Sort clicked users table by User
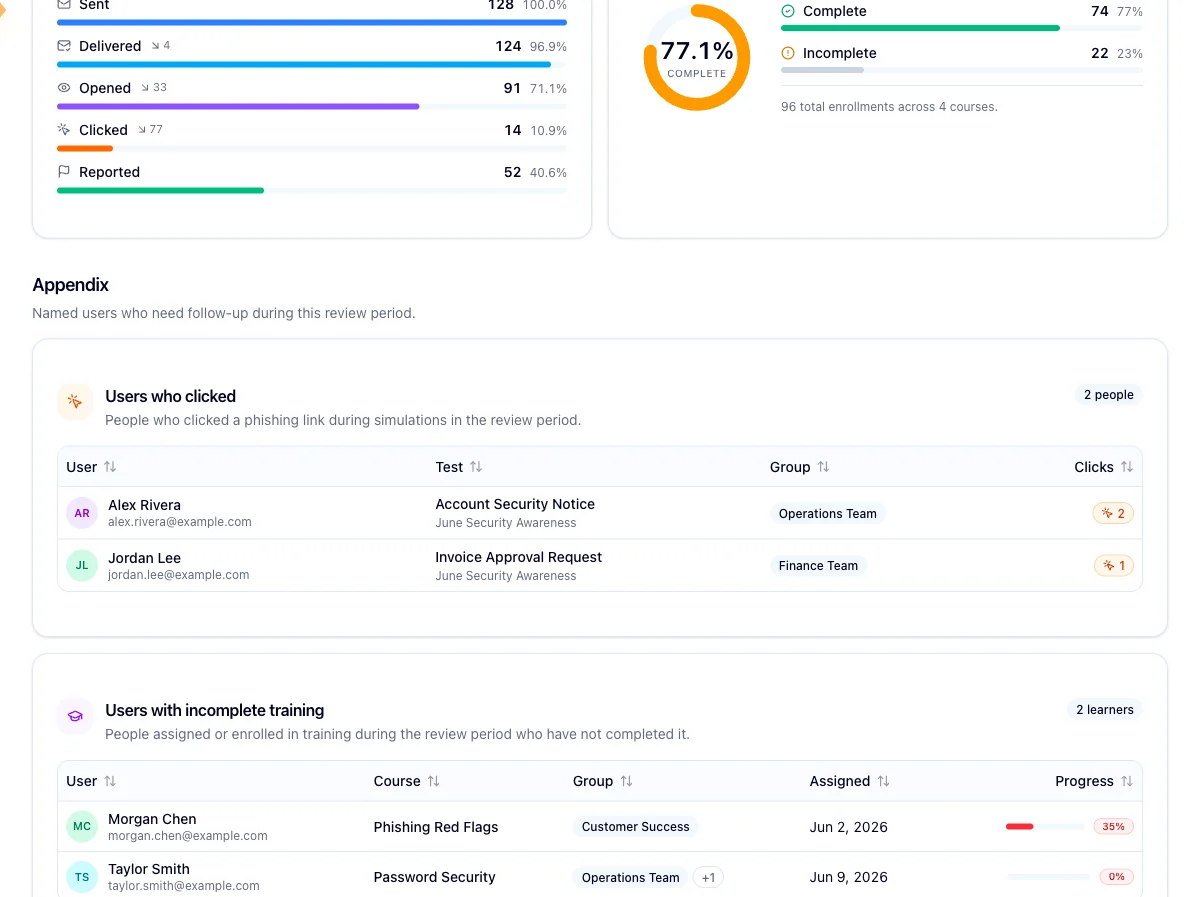This screenshot has height=897, width=1200. click(91, 467)
